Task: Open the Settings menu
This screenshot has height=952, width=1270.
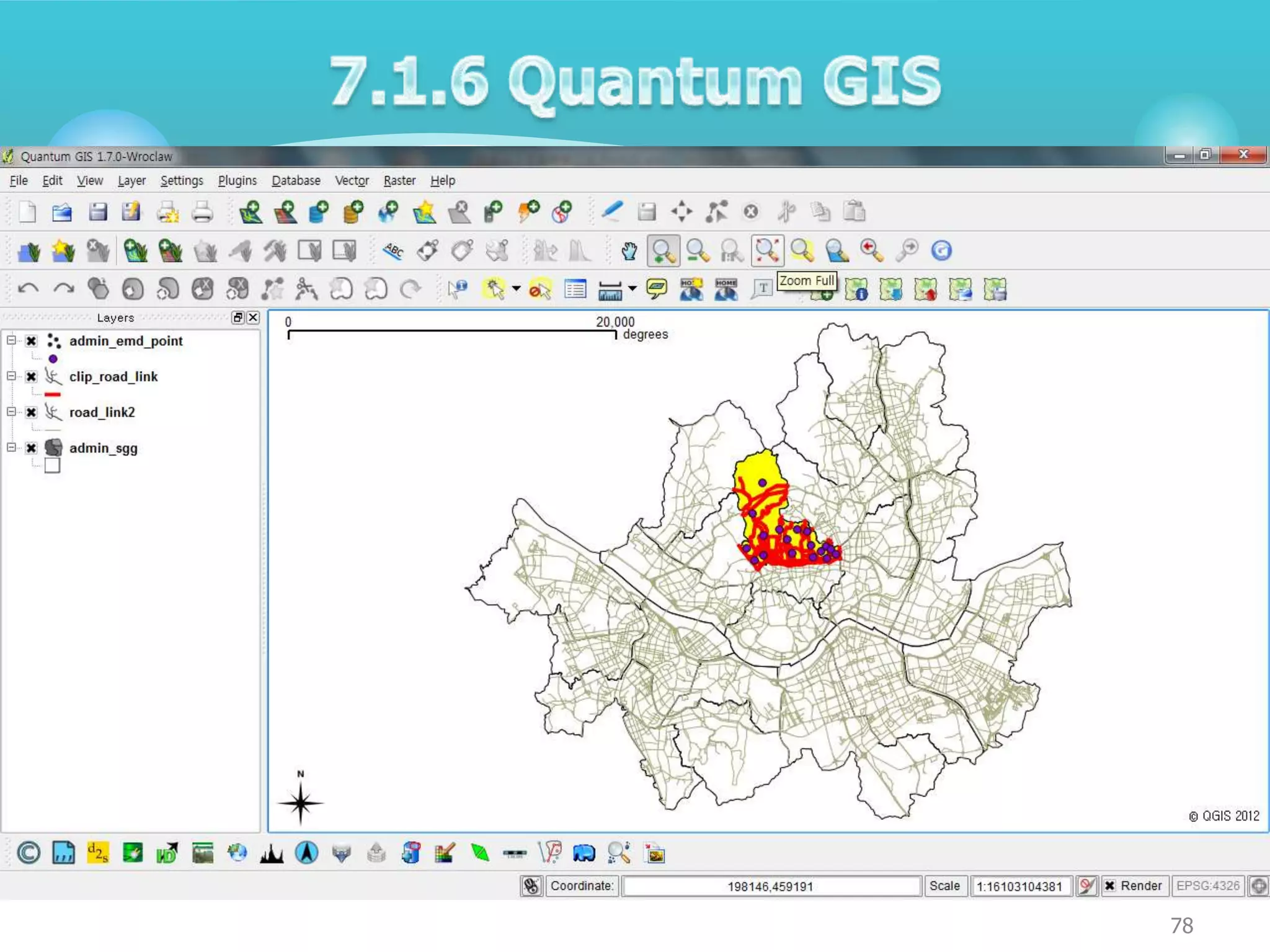Action: [182, 180]
